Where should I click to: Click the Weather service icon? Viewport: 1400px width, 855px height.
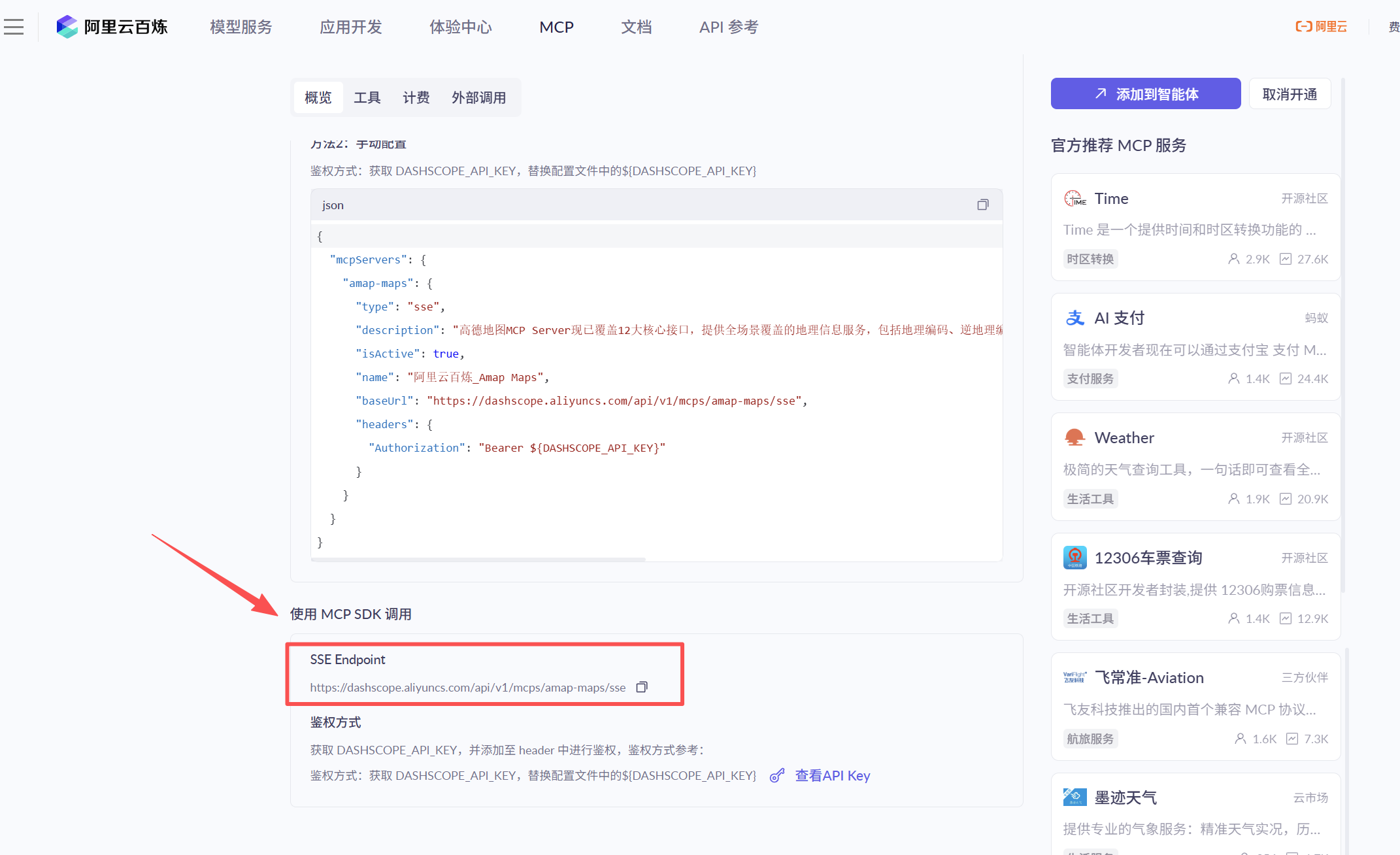coord(1075,438)
